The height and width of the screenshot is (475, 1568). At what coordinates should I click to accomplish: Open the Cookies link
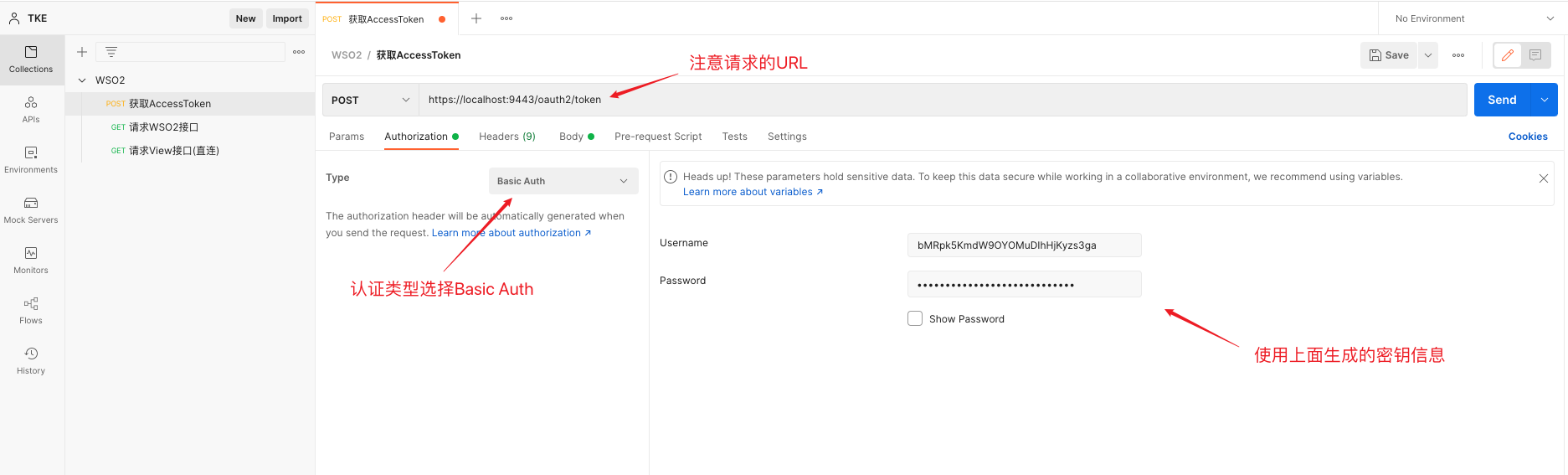pyautogui.click(x=1528, y=137)
